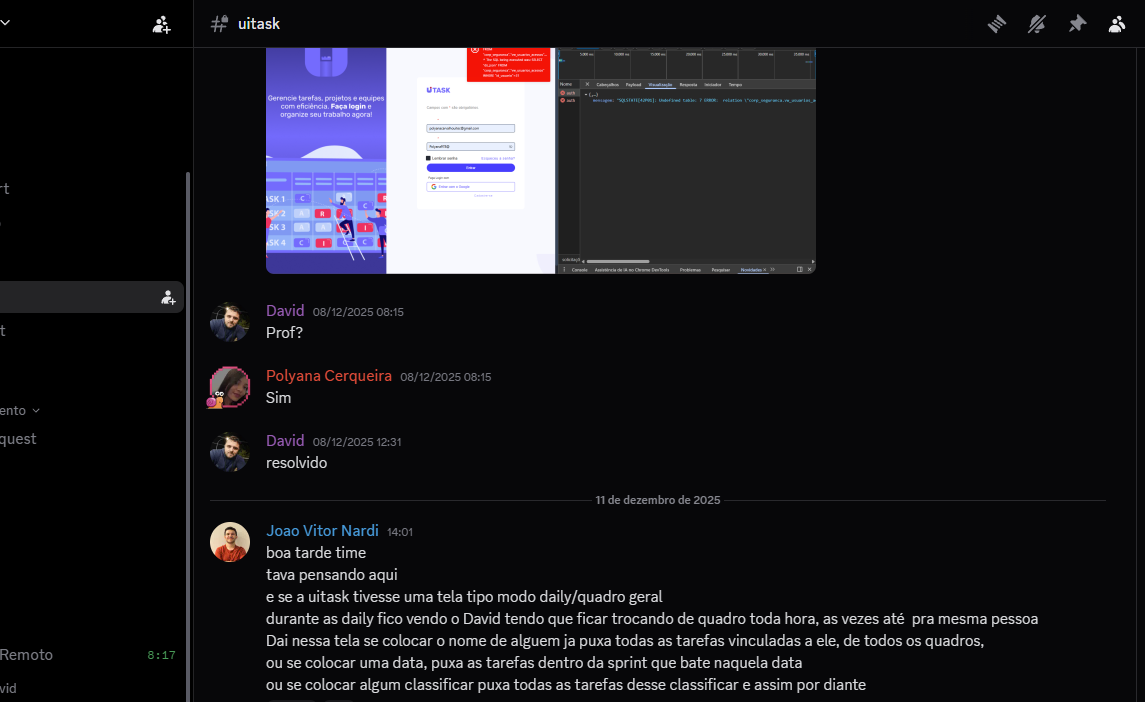Screen dimensions: 1145x702
Task: Click David's name on 'resolvido' message
Action: [x=284, y=440]
